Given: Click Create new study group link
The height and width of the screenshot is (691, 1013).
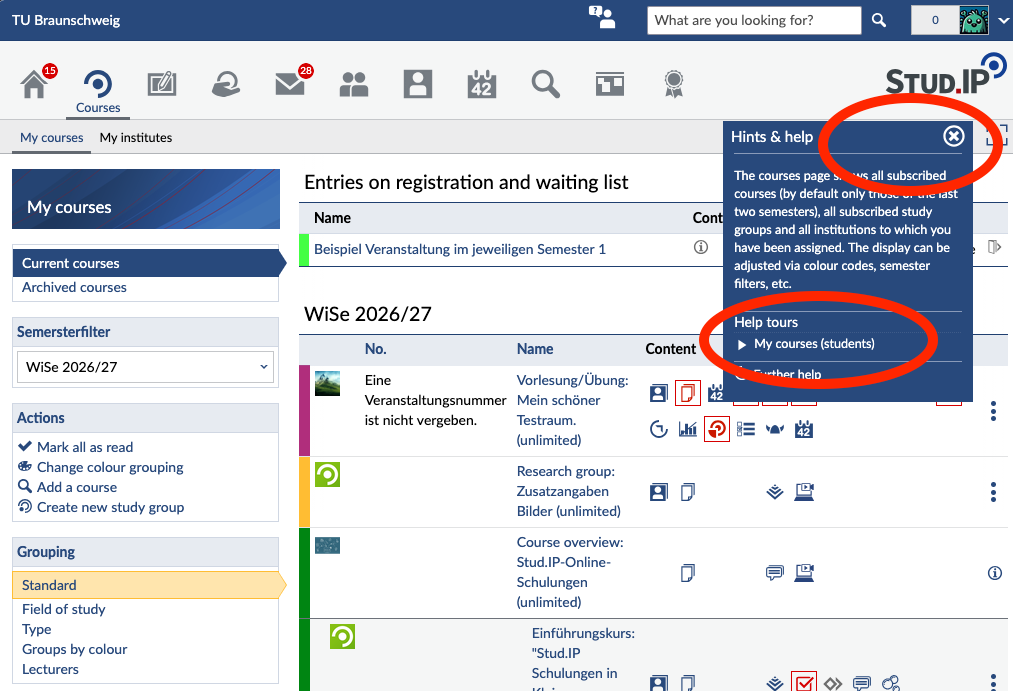Looking at the screenshot, I should click(x=110, y=507).
